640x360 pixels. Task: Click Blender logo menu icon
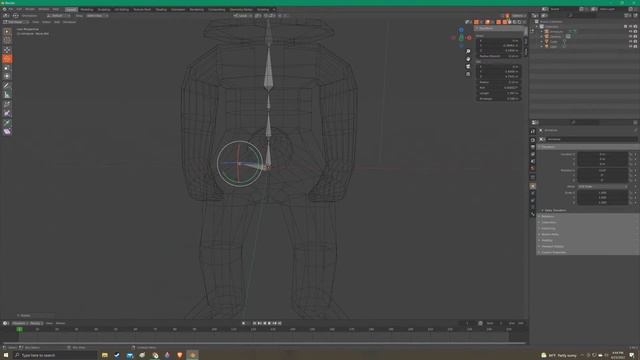(4, 9)
